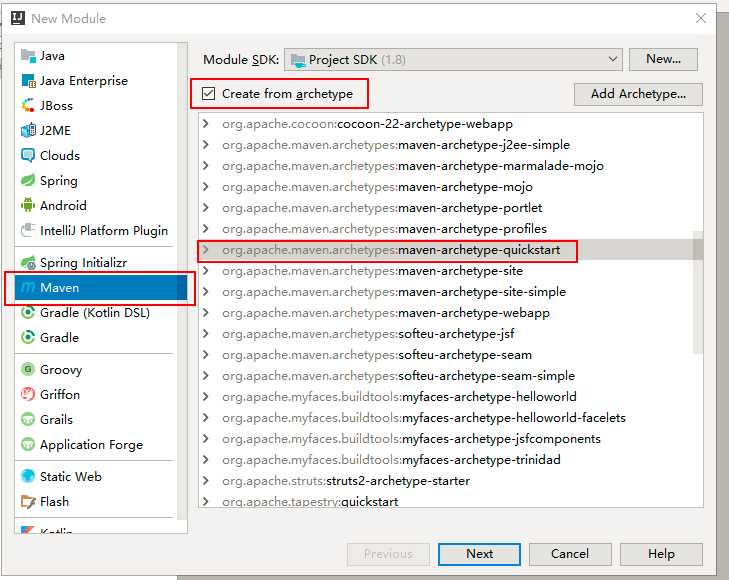Select Griffon module type

click(96, 395)
